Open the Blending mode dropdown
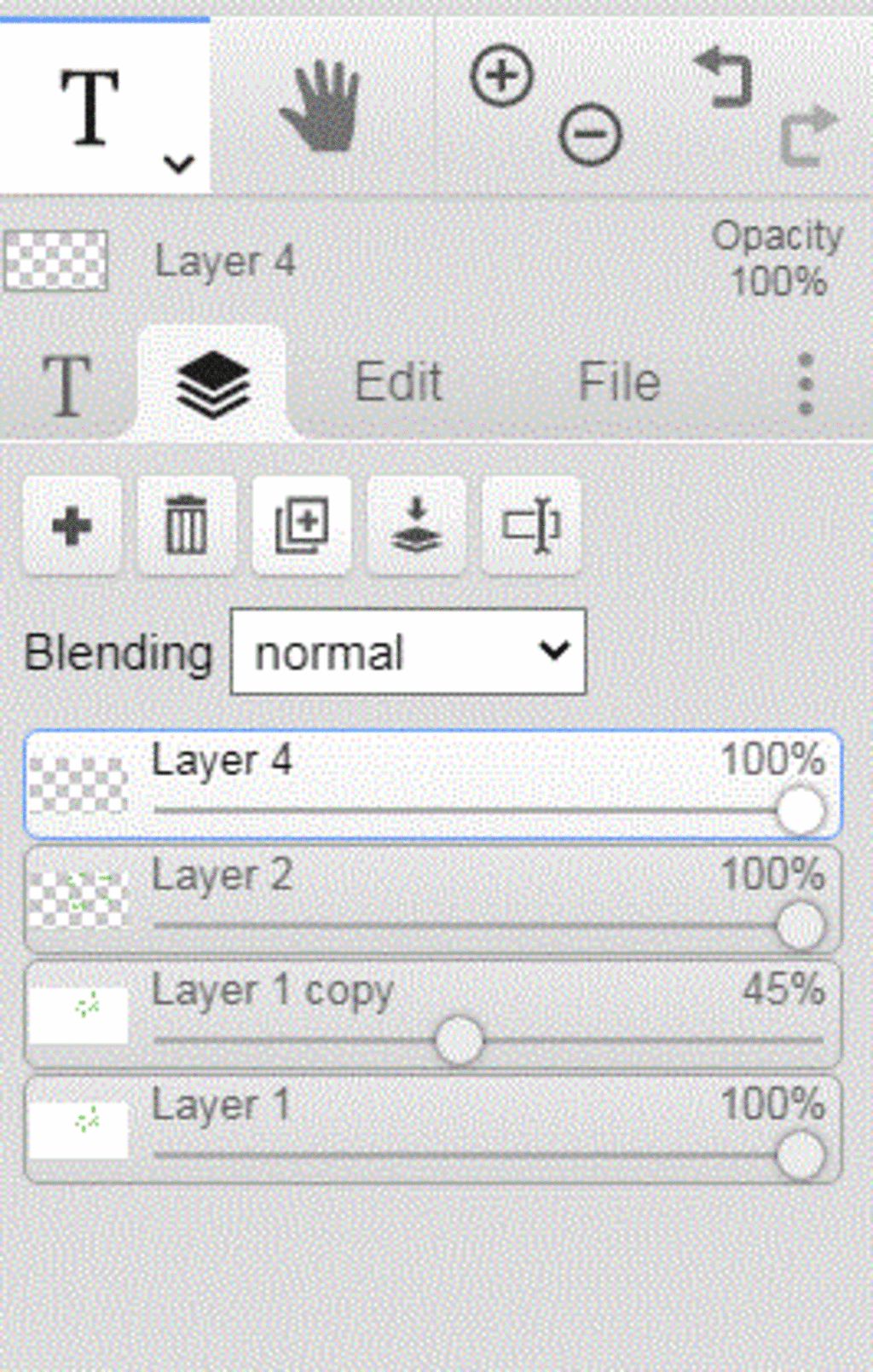The width and height of the screenshot is (873, 1372). tap(408, 651)
